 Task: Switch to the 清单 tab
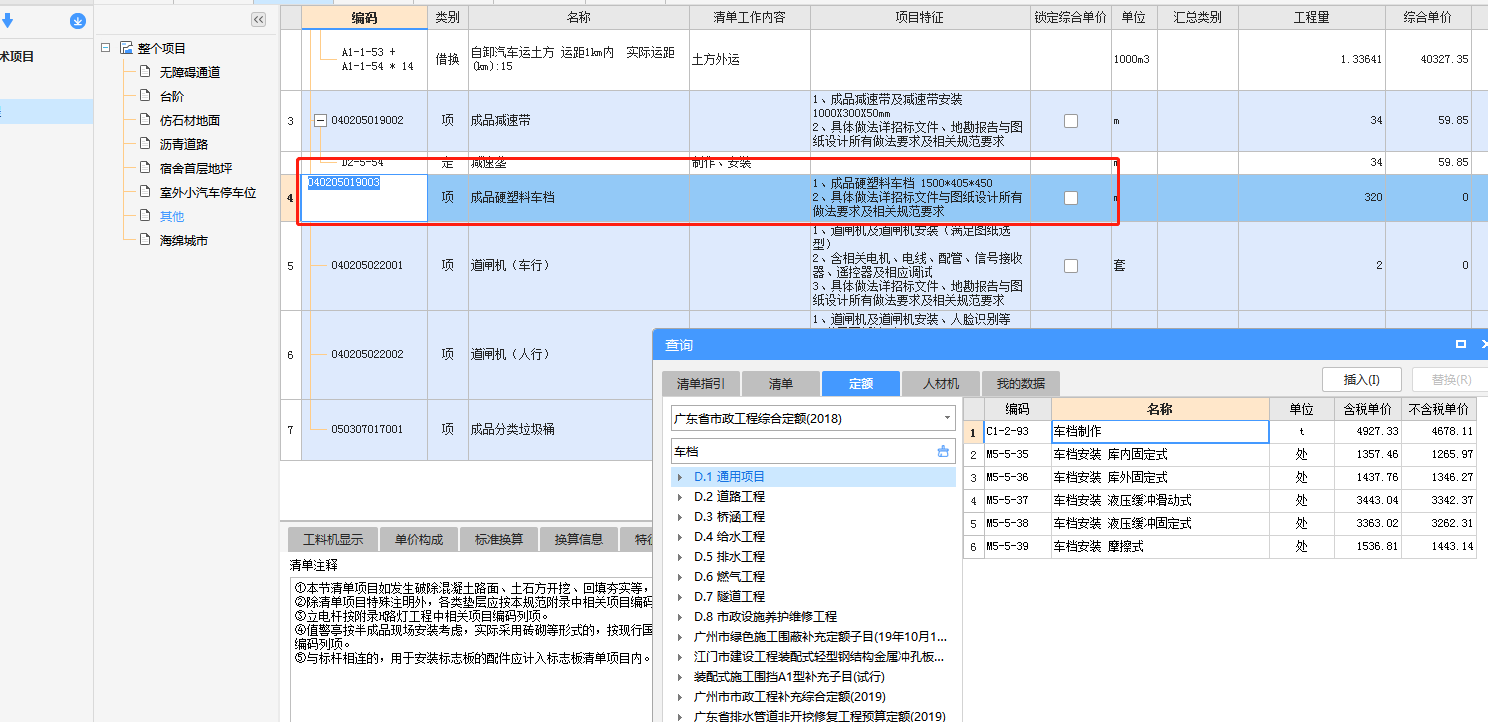click(x=781, y=384)
